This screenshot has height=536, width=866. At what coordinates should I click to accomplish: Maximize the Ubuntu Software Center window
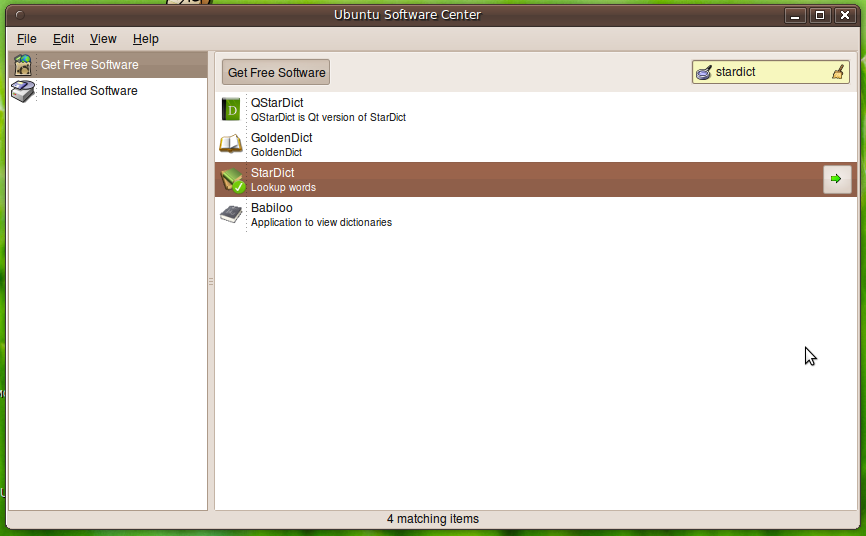(x=820, y=15)
